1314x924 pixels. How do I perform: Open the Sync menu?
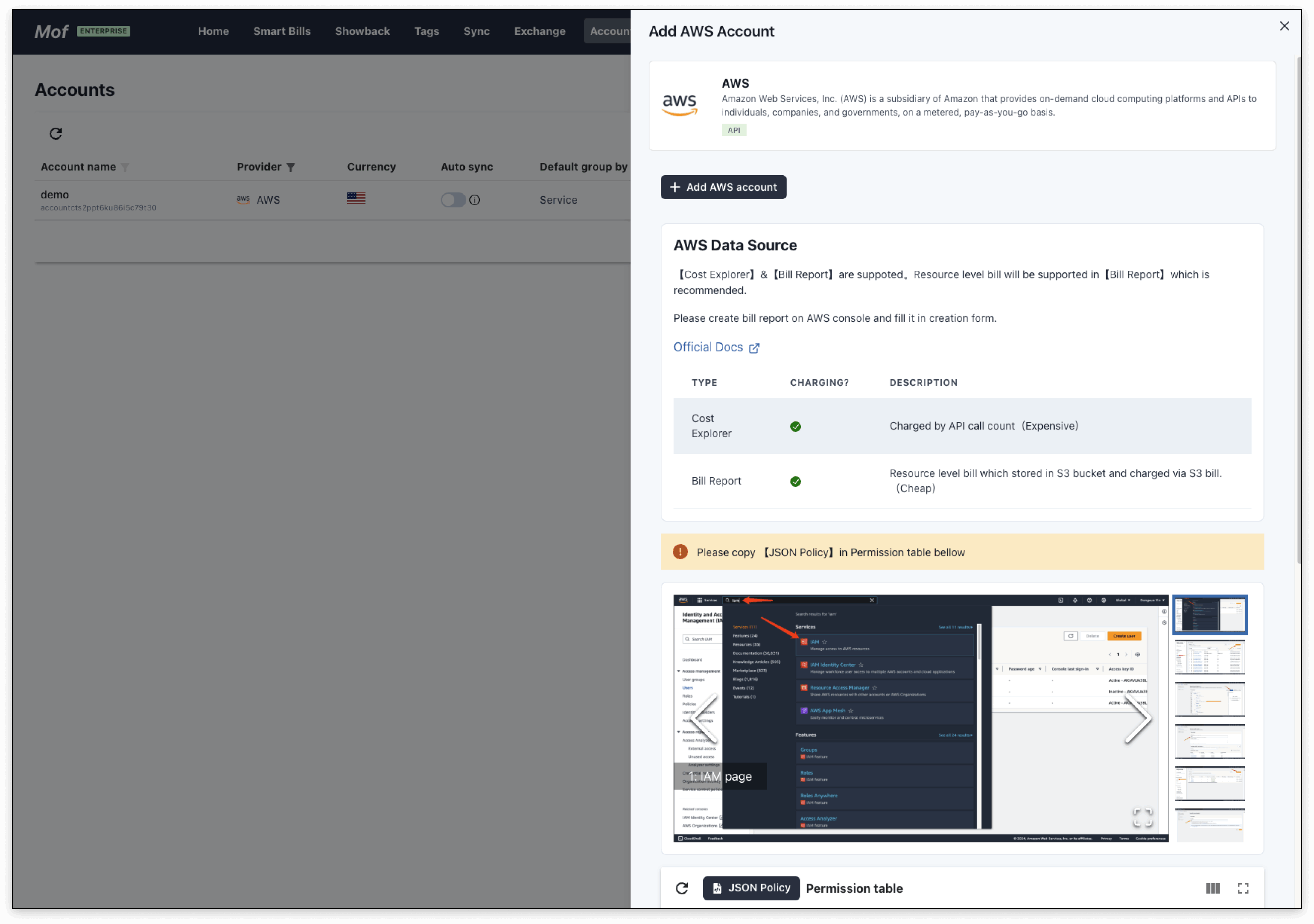tap(476, 31)
